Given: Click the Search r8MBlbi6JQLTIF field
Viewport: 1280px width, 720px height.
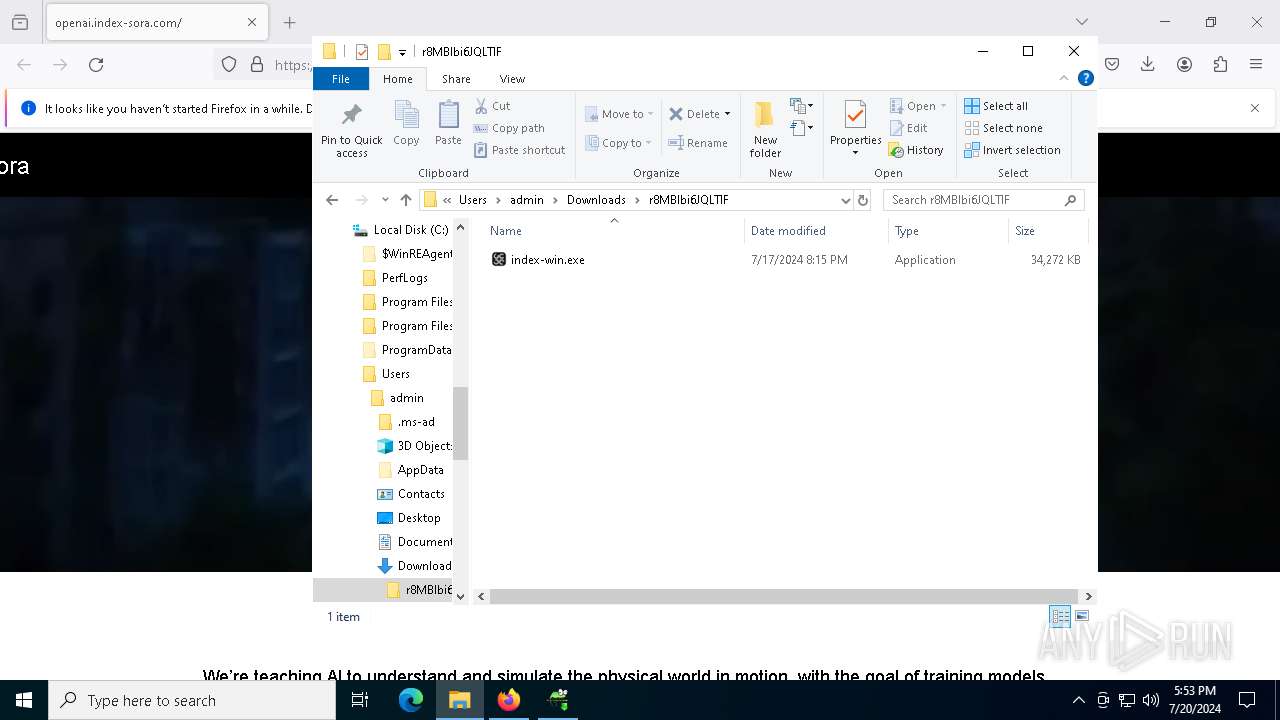Looking at the screenshot, I should tap(983, 200).
